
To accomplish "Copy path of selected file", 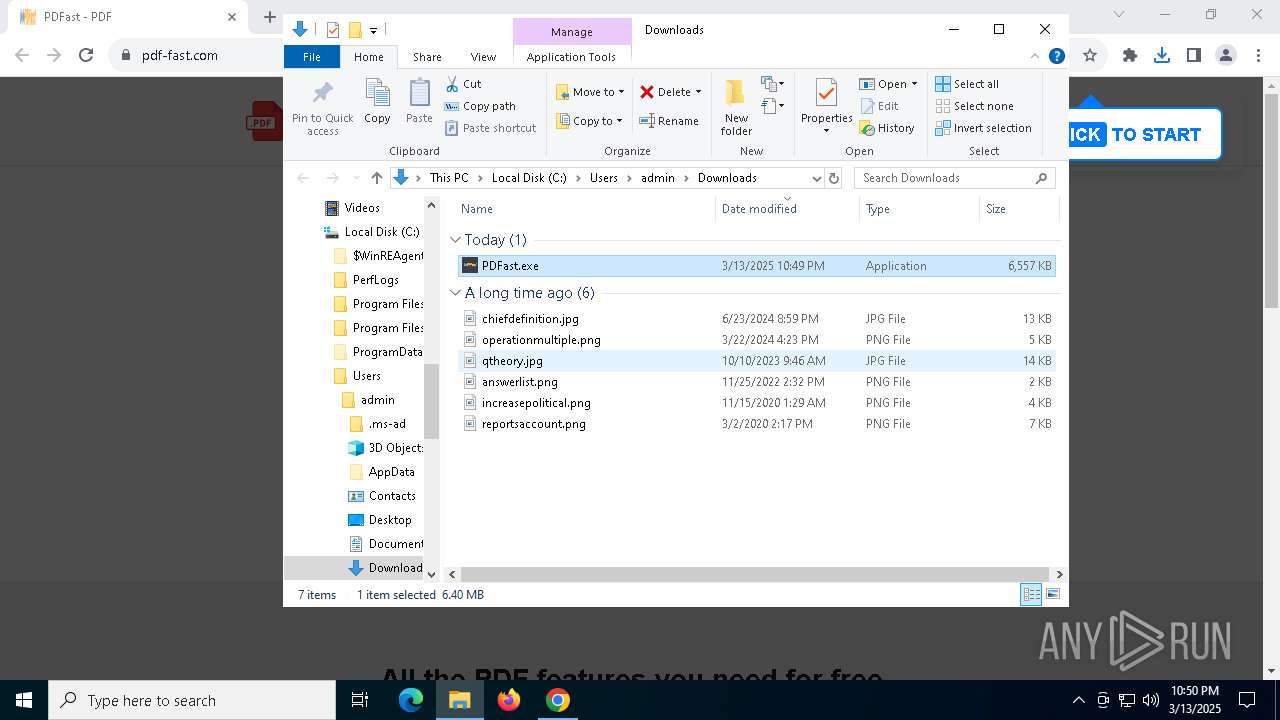I will click(x=480, y=106).
